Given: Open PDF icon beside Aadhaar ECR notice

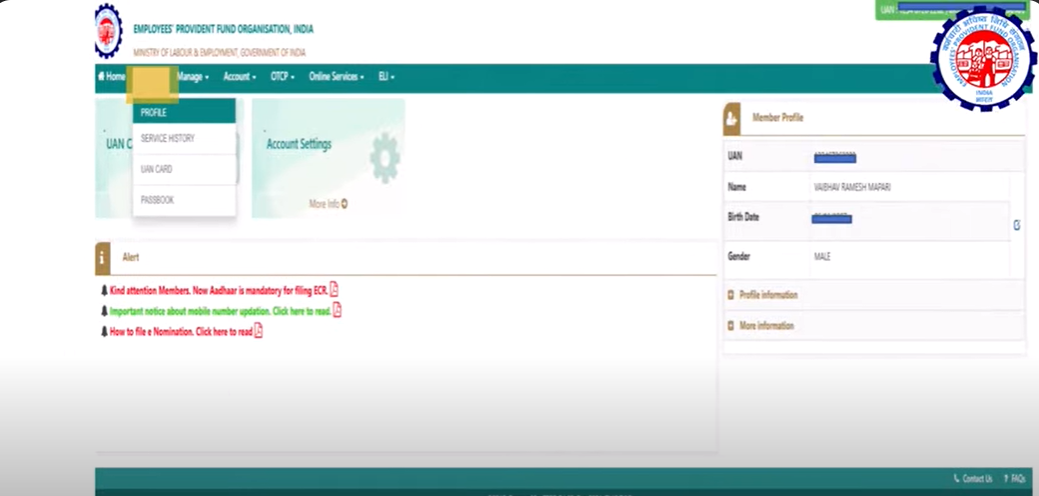Looking at the screenshot, I should [x=334, y=289].
